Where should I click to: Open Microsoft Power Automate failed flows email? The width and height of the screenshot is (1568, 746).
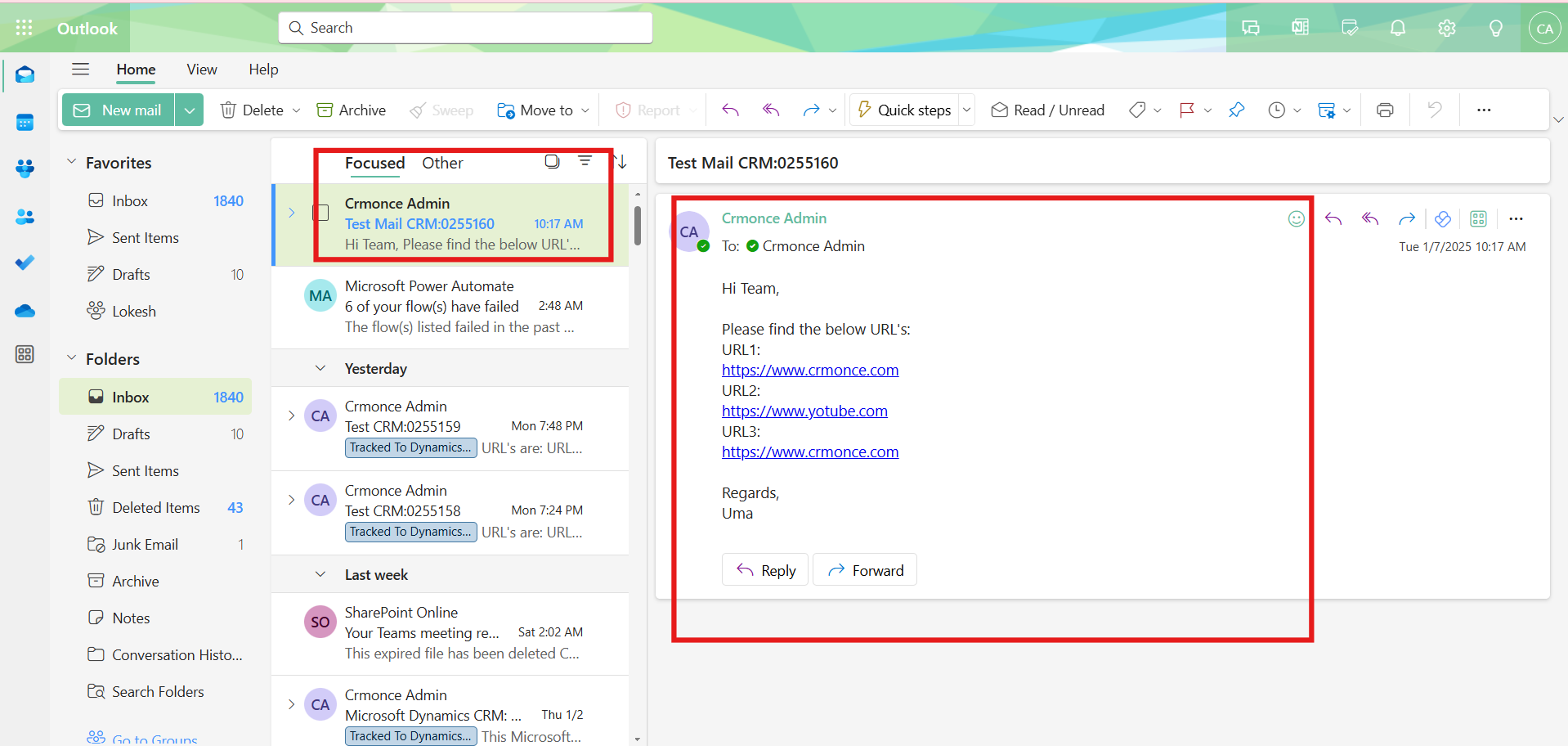click(450, 307)
